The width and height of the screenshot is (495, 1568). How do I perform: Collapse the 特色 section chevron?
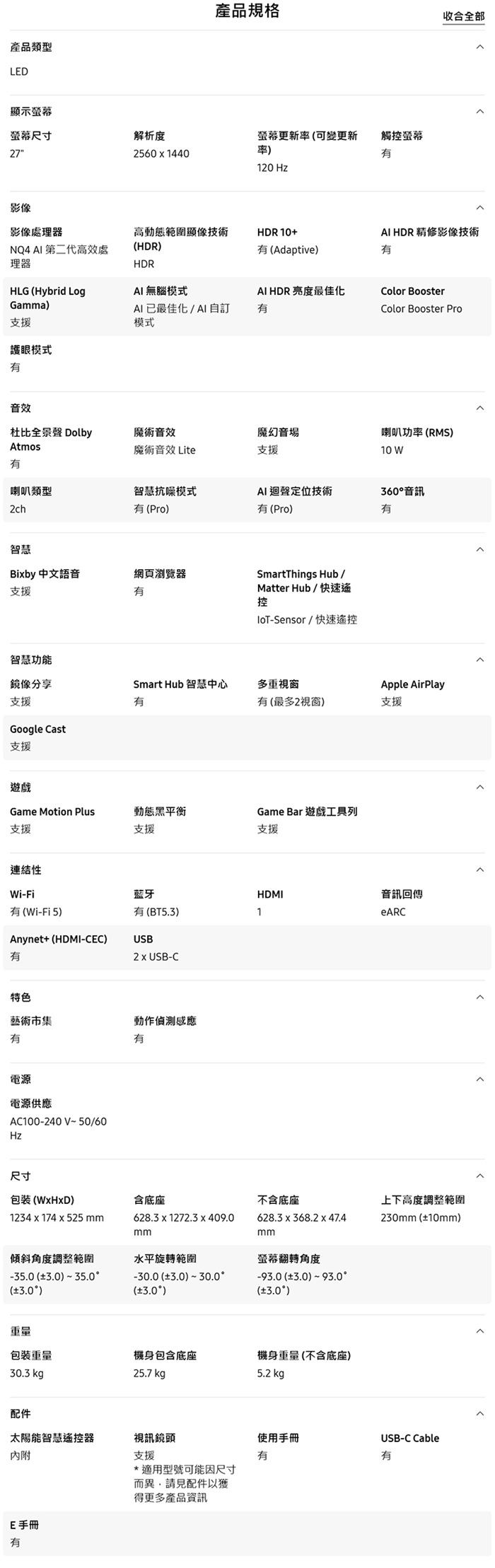(480, 997)
